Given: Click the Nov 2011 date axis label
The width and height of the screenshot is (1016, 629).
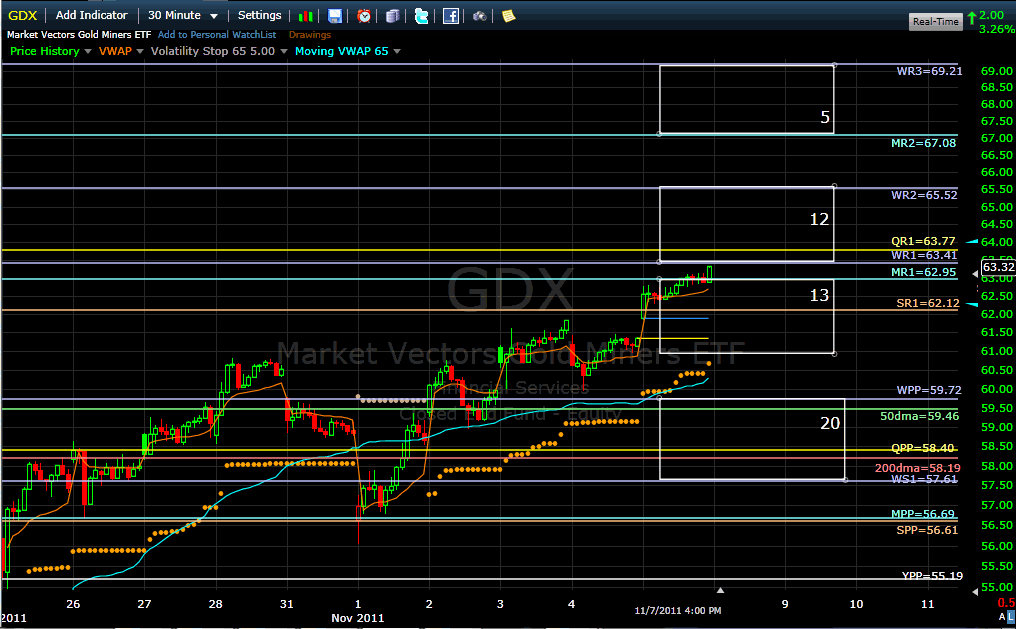Looking at the screenshot, I should coord(358,618).
